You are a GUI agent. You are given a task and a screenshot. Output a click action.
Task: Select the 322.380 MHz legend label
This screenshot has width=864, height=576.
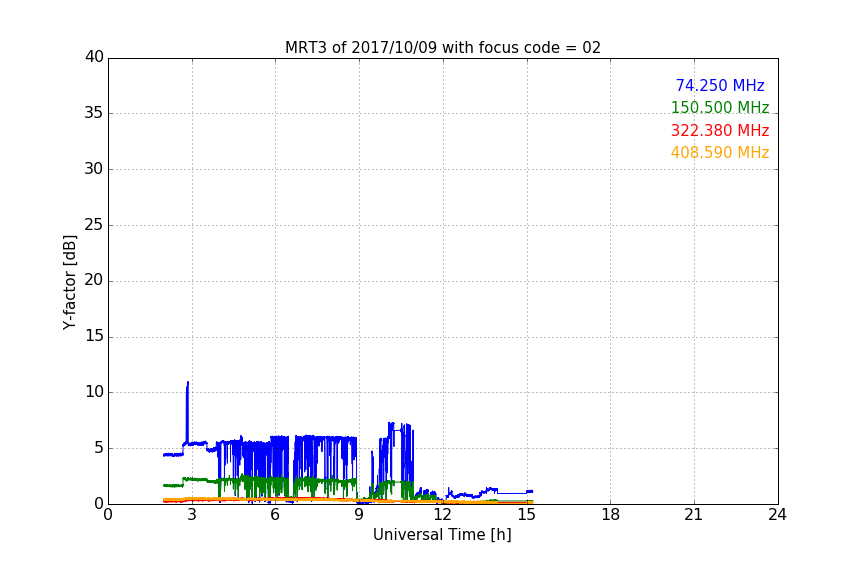[x=720, y=130]
